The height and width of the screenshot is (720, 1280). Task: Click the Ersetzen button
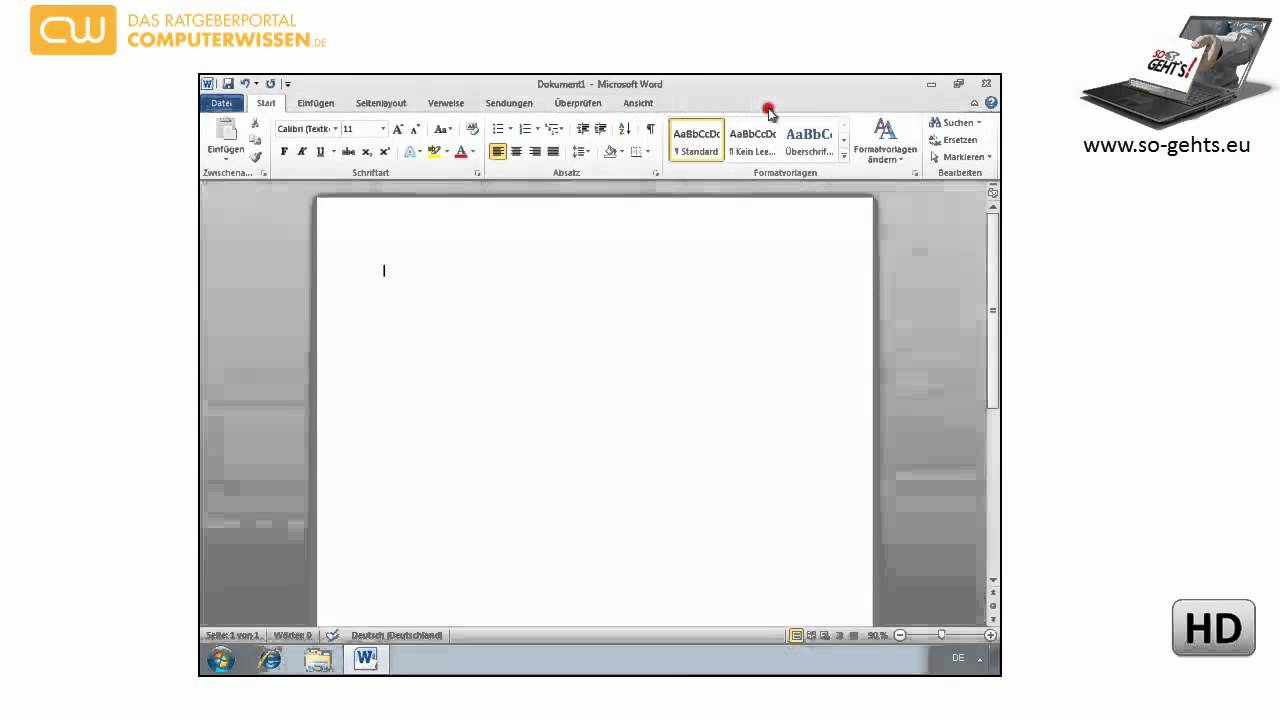[953, 140]
